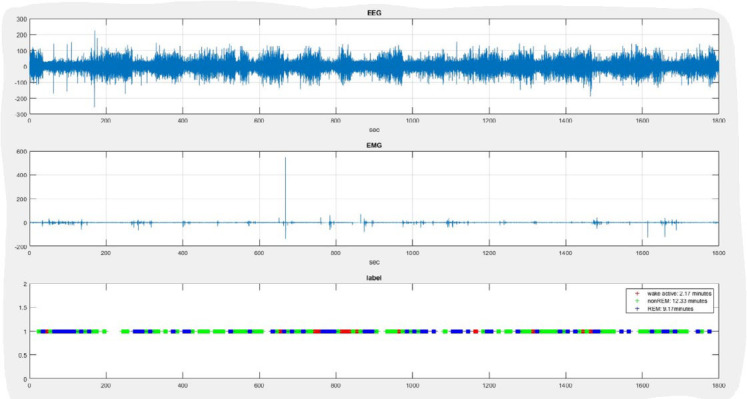Click 'REM: 9.17 minutes' legend entry

(x=670, y=309)
